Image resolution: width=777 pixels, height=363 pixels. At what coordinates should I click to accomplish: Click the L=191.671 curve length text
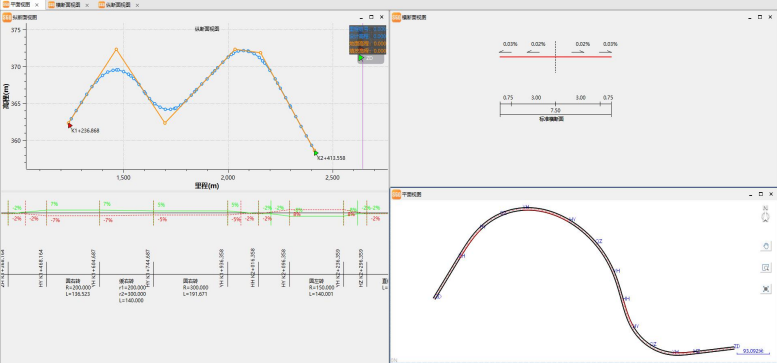pyautogui.click(x=195, y=294)
